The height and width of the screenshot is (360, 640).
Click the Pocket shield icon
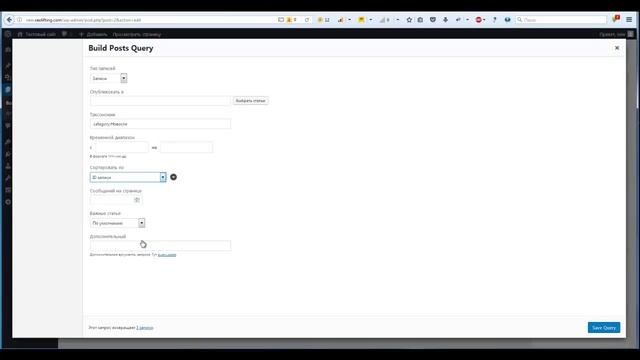pyautogui.click(x=433, y=20)
